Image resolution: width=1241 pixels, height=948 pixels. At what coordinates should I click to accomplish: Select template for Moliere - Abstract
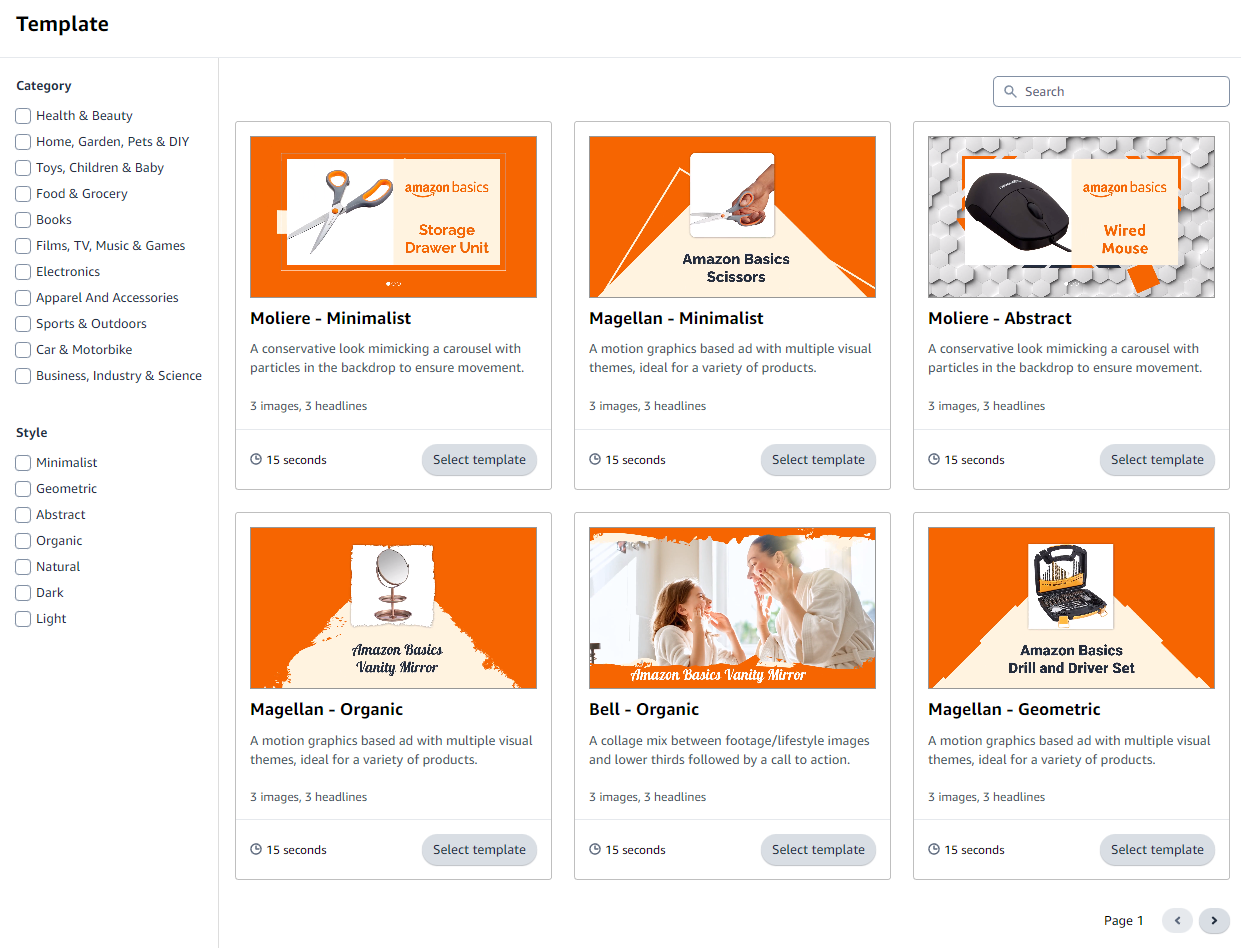(x=1157, y=460)
